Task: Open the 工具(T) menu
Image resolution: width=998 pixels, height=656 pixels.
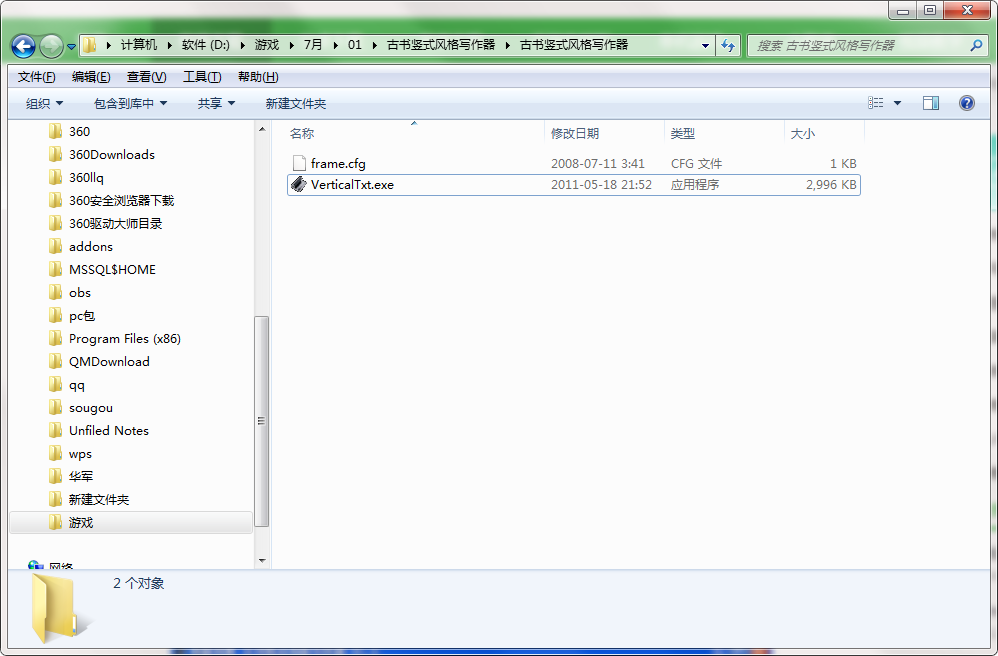Action: point(202,77)
